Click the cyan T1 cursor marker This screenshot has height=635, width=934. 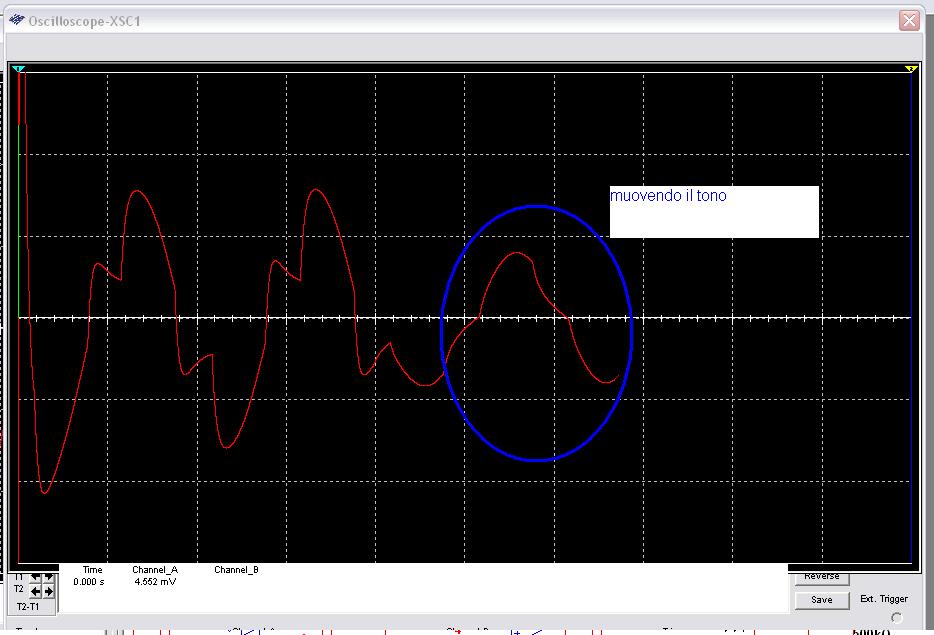[x=18, y=68]
